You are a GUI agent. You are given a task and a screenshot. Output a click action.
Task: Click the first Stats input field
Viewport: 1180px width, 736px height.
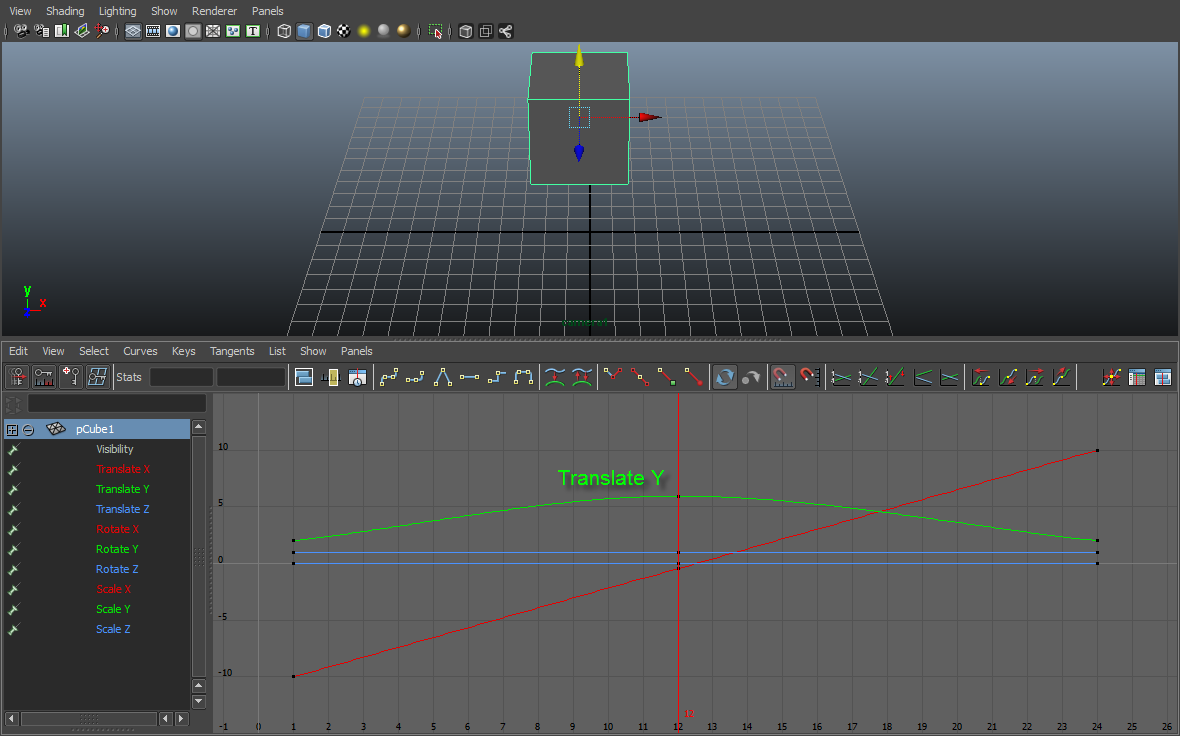(181, 377)
